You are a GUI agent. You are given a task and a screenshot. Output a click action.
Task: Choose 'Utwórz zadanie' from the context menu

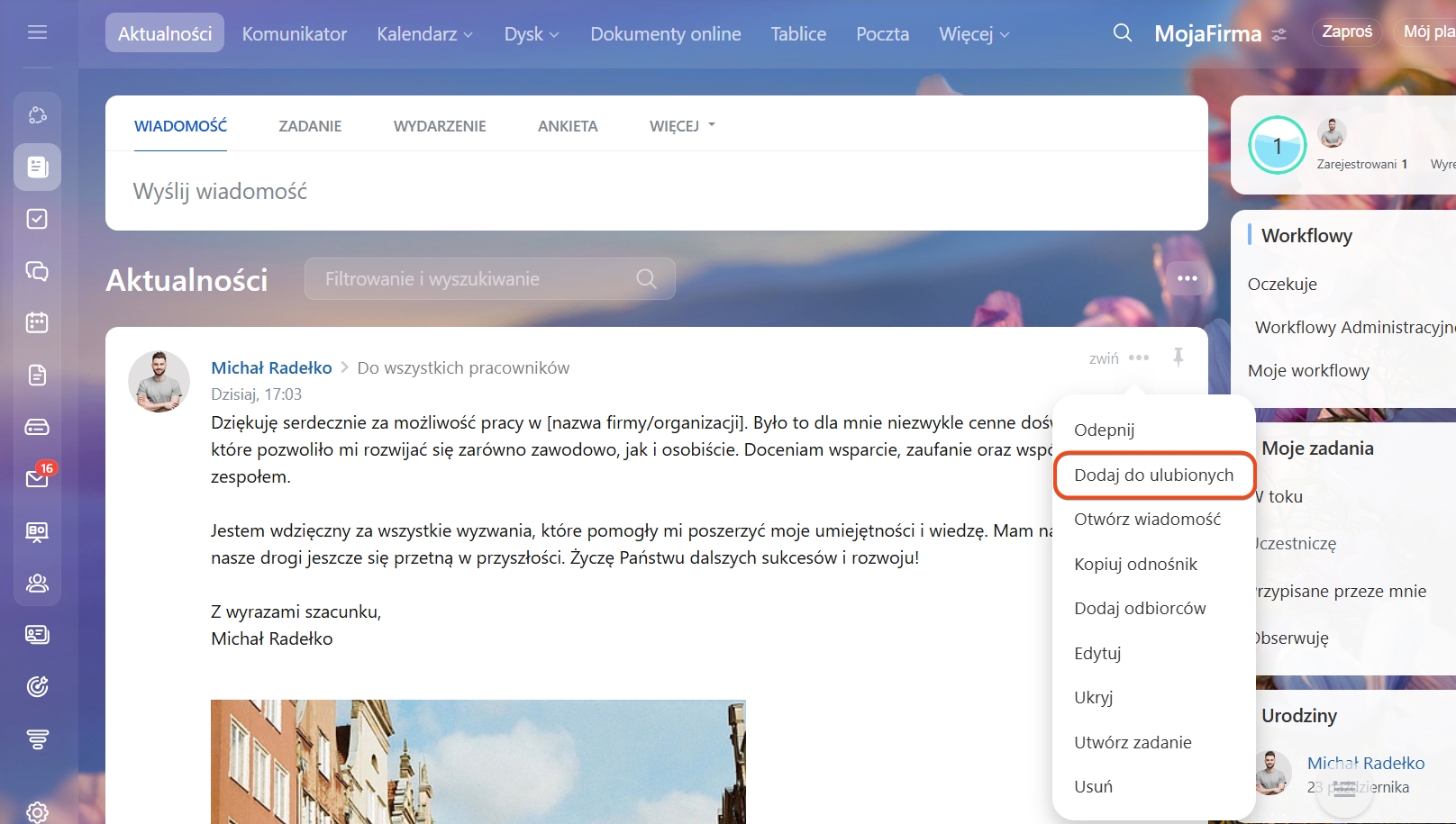1133,743
